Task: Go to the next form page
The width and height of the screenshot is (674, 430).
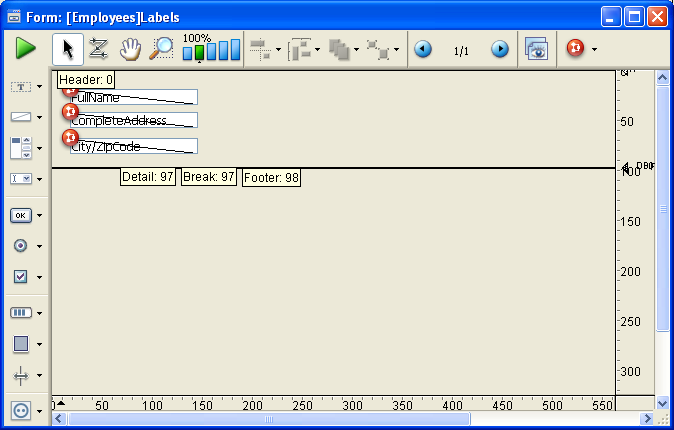Action: [x=499, y=49]
